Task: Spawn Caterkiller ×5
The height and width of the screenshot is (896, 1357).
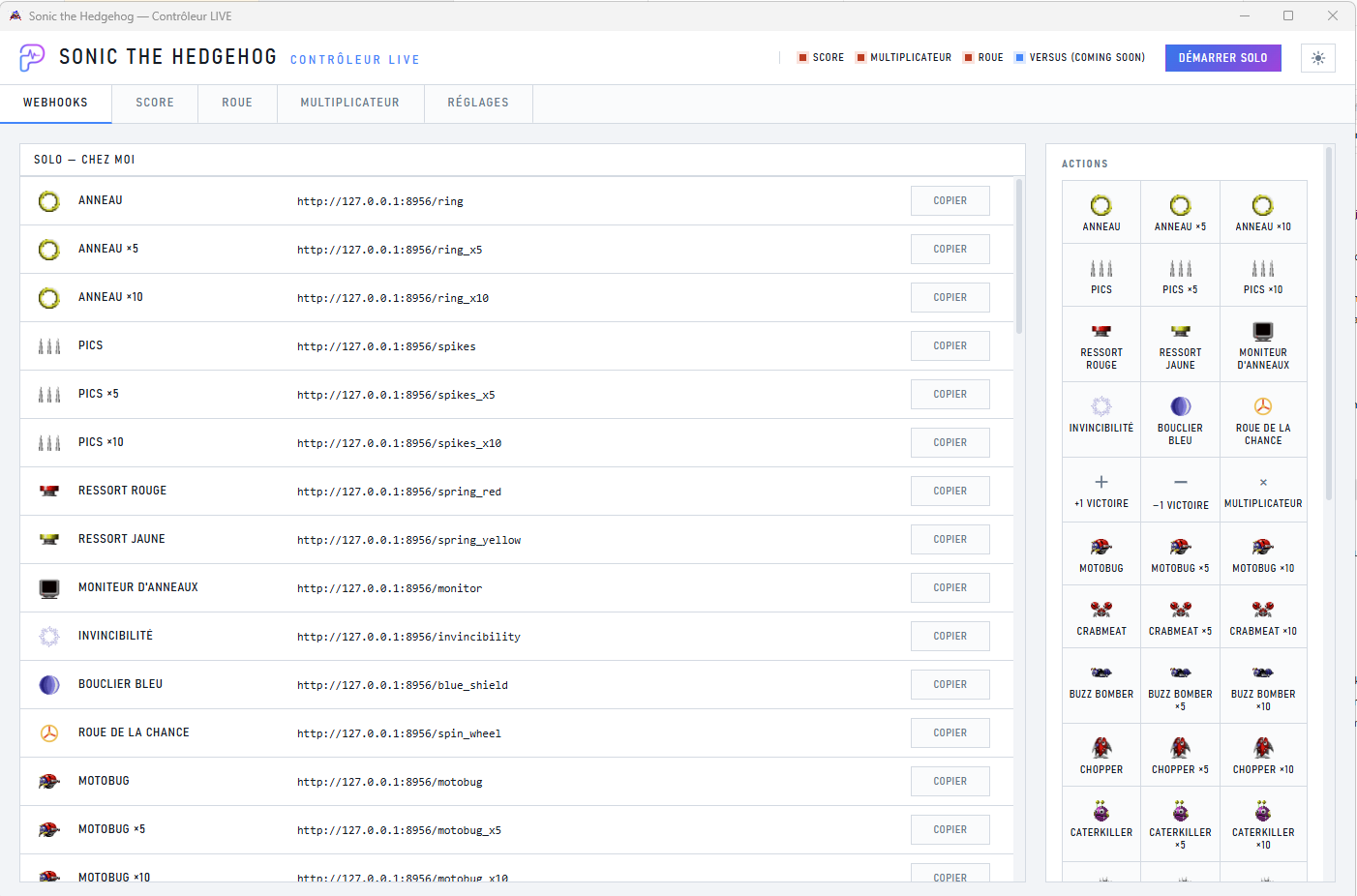Action: coord(1180,824)
